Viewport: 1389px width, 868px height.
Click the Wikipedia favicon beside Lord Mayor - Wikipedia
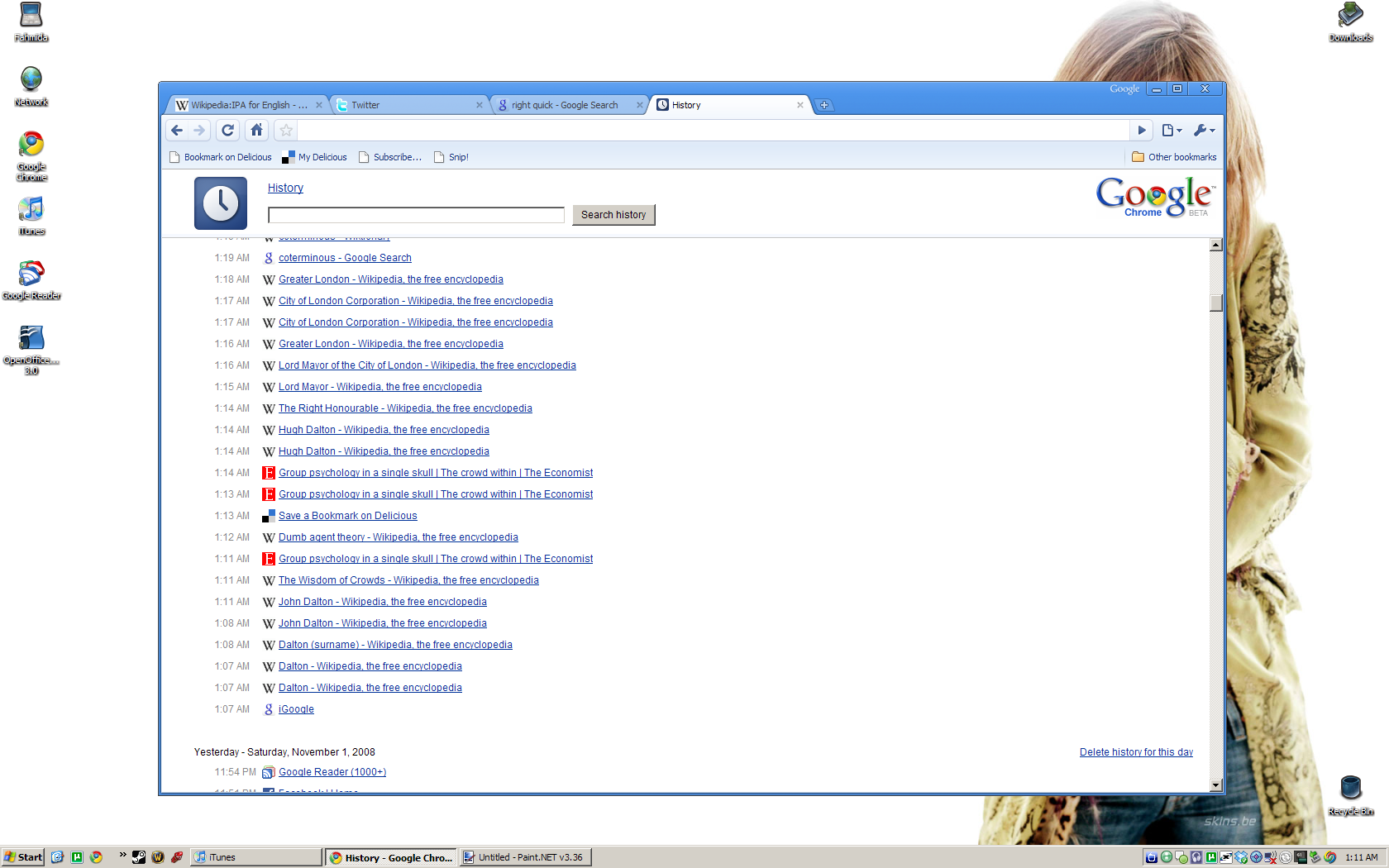click(269, 387)
